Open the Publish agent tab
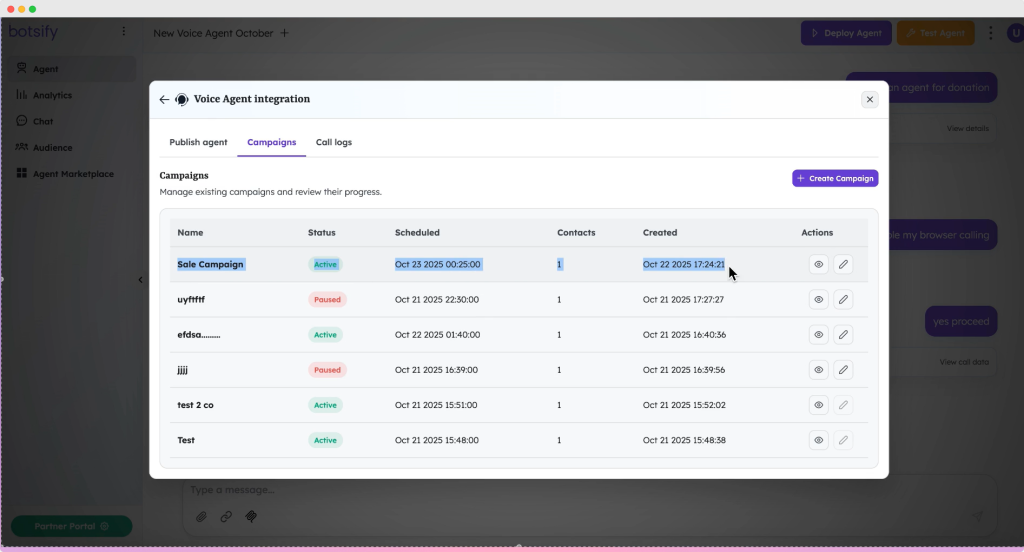The image size is (1024, 552). click(198, 143)
